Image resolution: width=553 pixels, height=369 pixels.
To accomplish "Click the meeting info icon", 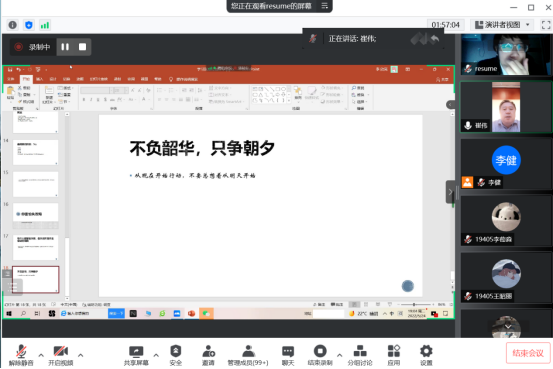I will click(x=13, y=25).
